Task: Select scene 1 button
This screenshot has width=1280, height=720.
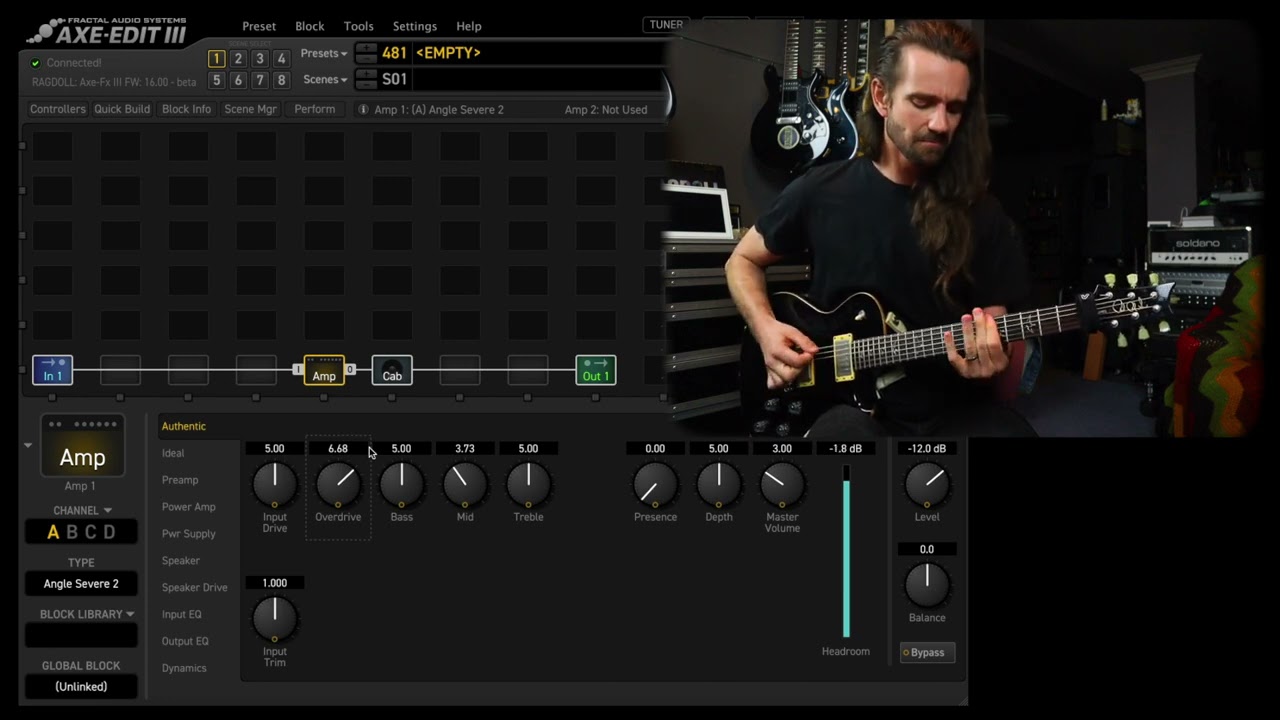Action: coord(216,59)
